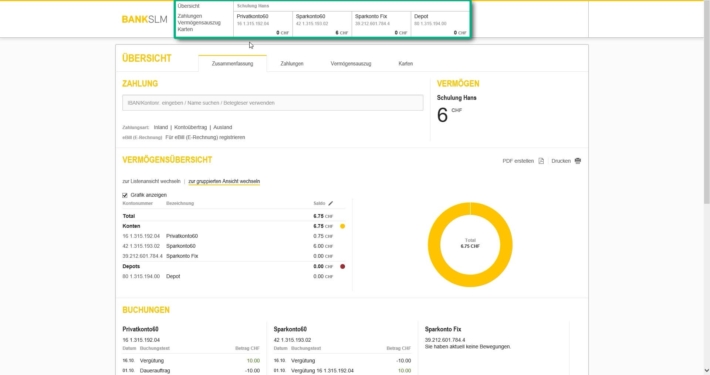Toggle the Grafik anzeigen checkbox
This screenshot has height=375, width=710.
point(125,195)
